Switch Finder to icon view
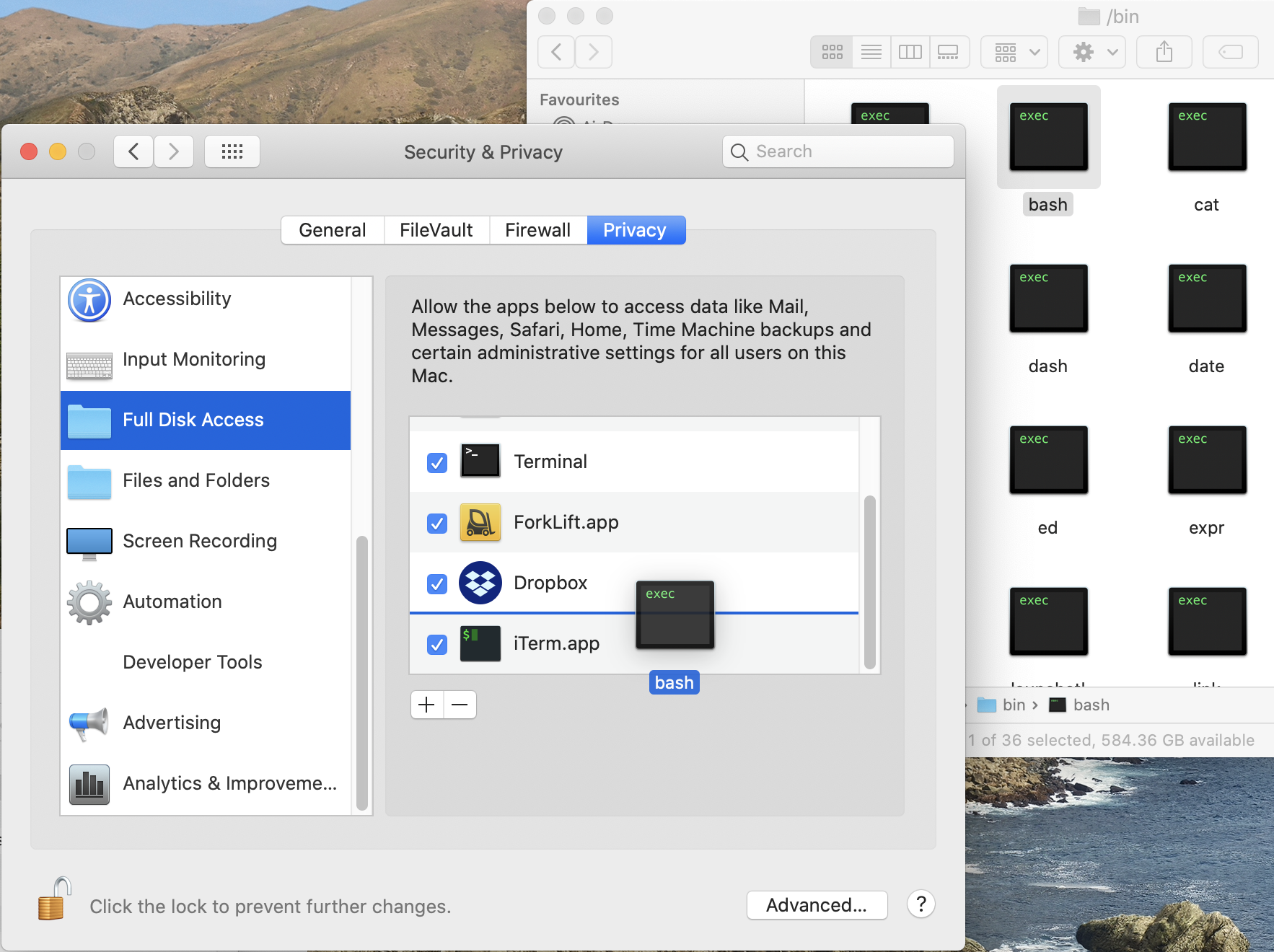1274x952 pixels. click(x=832, y=52)
